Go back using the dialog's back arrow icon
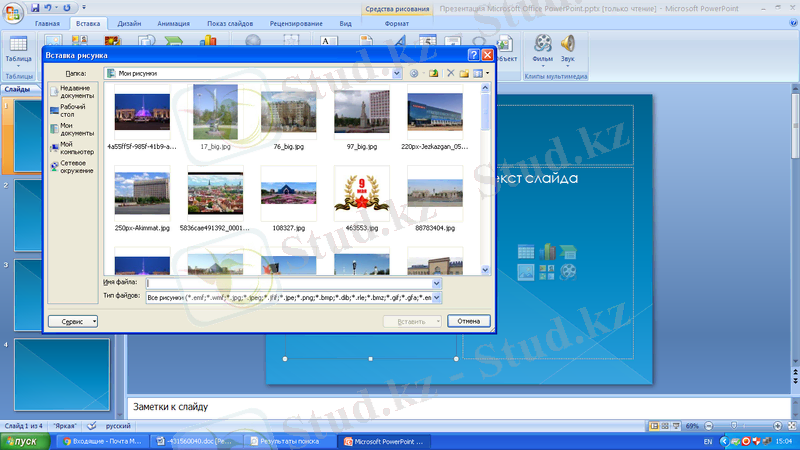Screen dimensions: 800x450 pyautogui.click(x=414, y=73)
